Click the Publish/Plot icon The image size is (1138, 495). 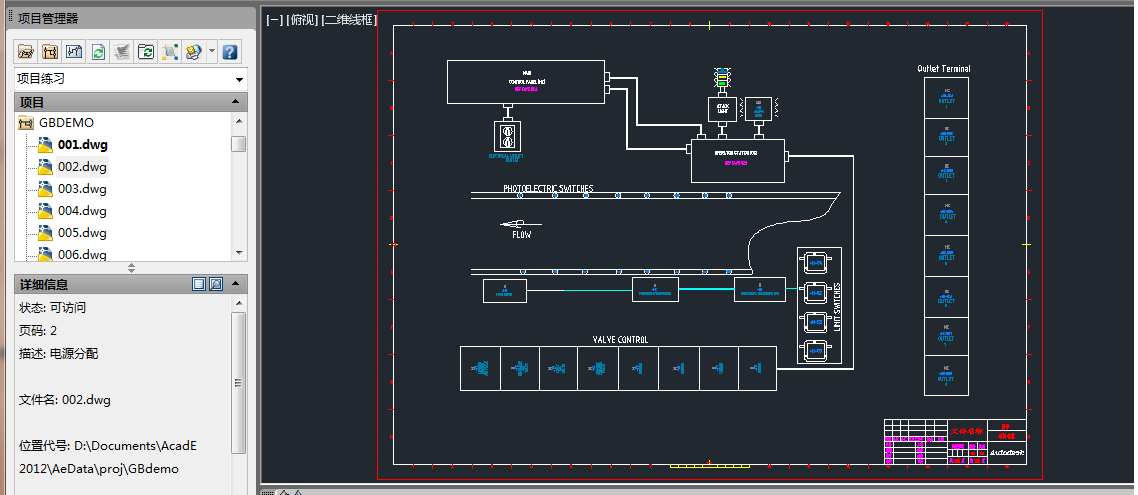click(x=193, y=52)
